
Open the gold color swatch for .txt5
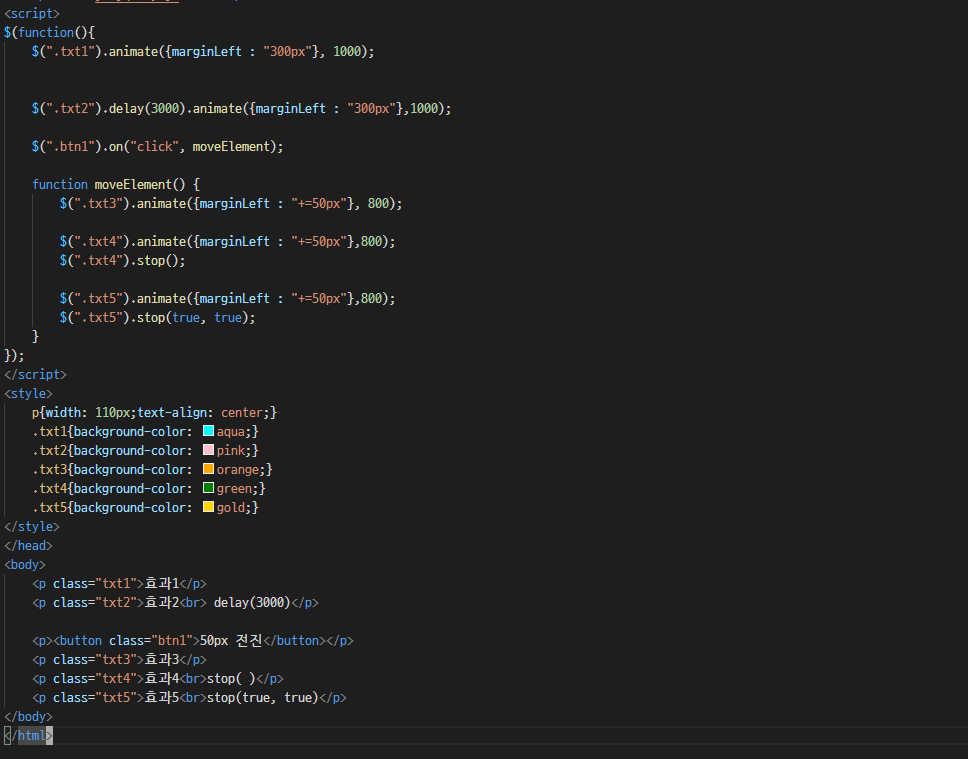[x=208, y=507]
